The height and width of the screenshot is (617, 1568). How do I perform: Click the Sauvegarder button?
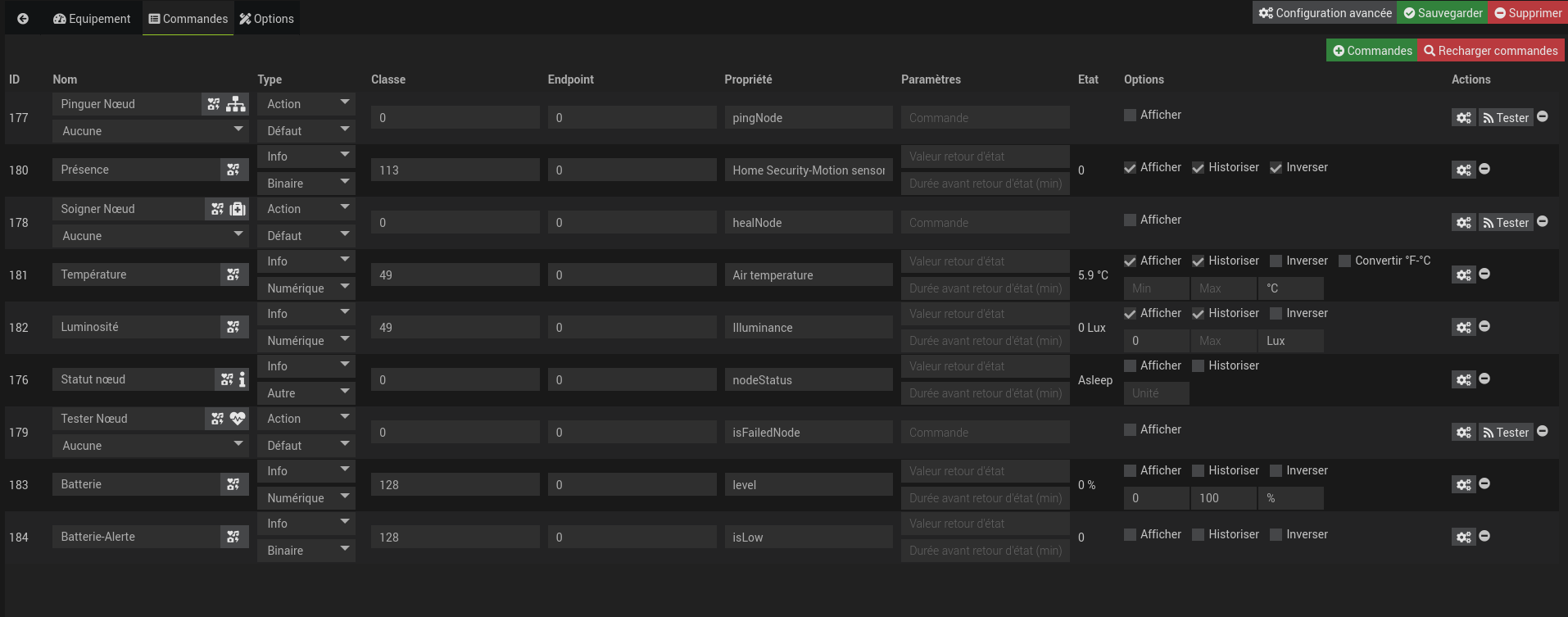pos(1443,13)
